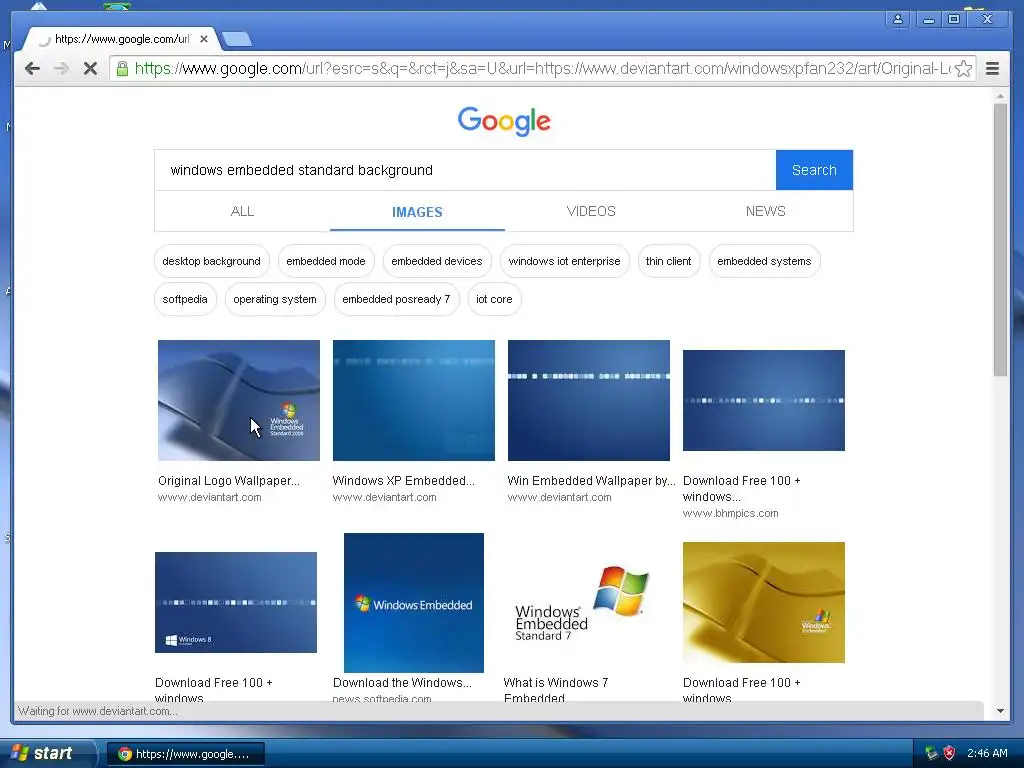Open the Original Logo Wallpaper thumbnail
Screen dimensions: 1024x768
click(x=239, y=400)
